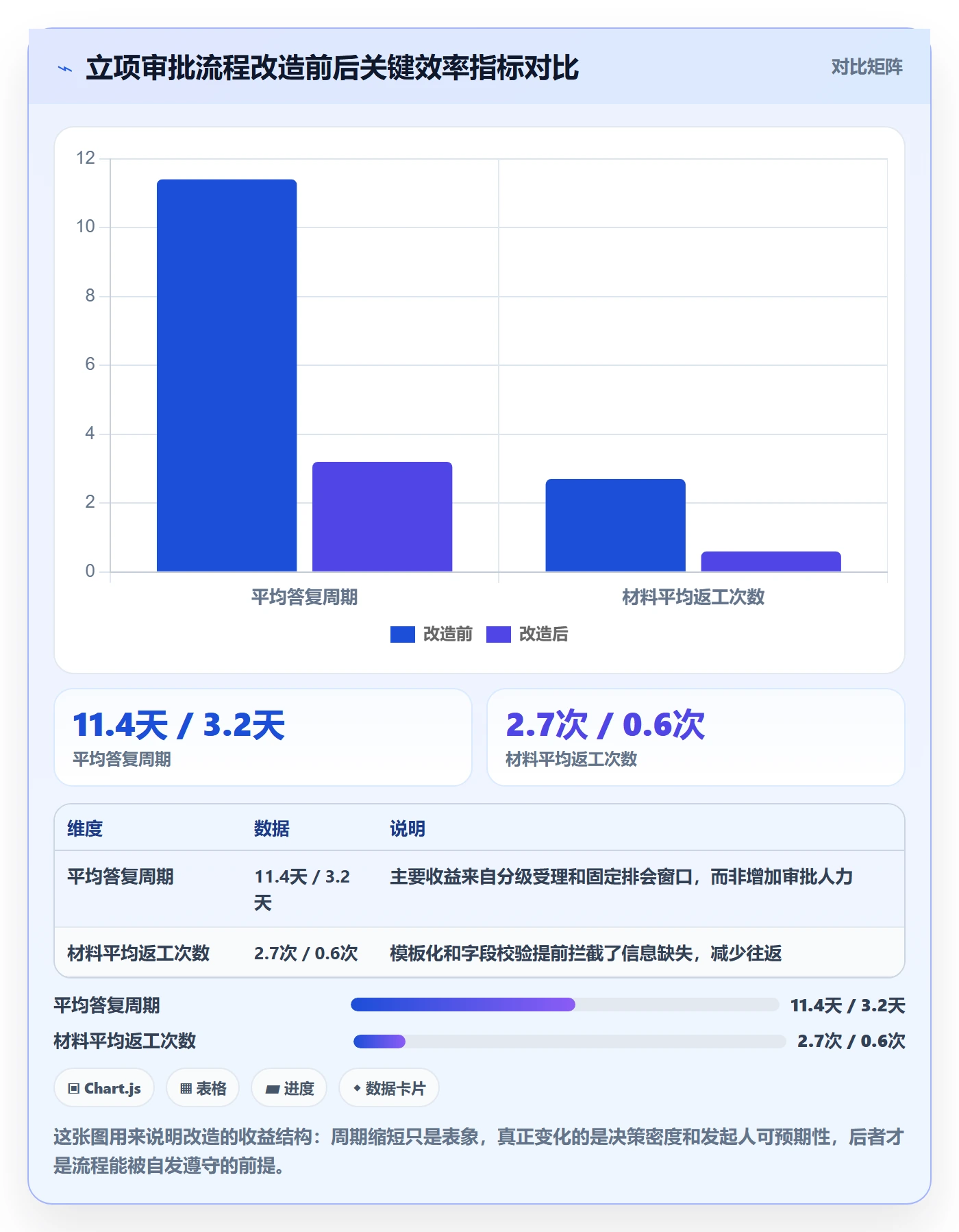Click the 平均答复周期 x-axis label

[x=304, y=597]
